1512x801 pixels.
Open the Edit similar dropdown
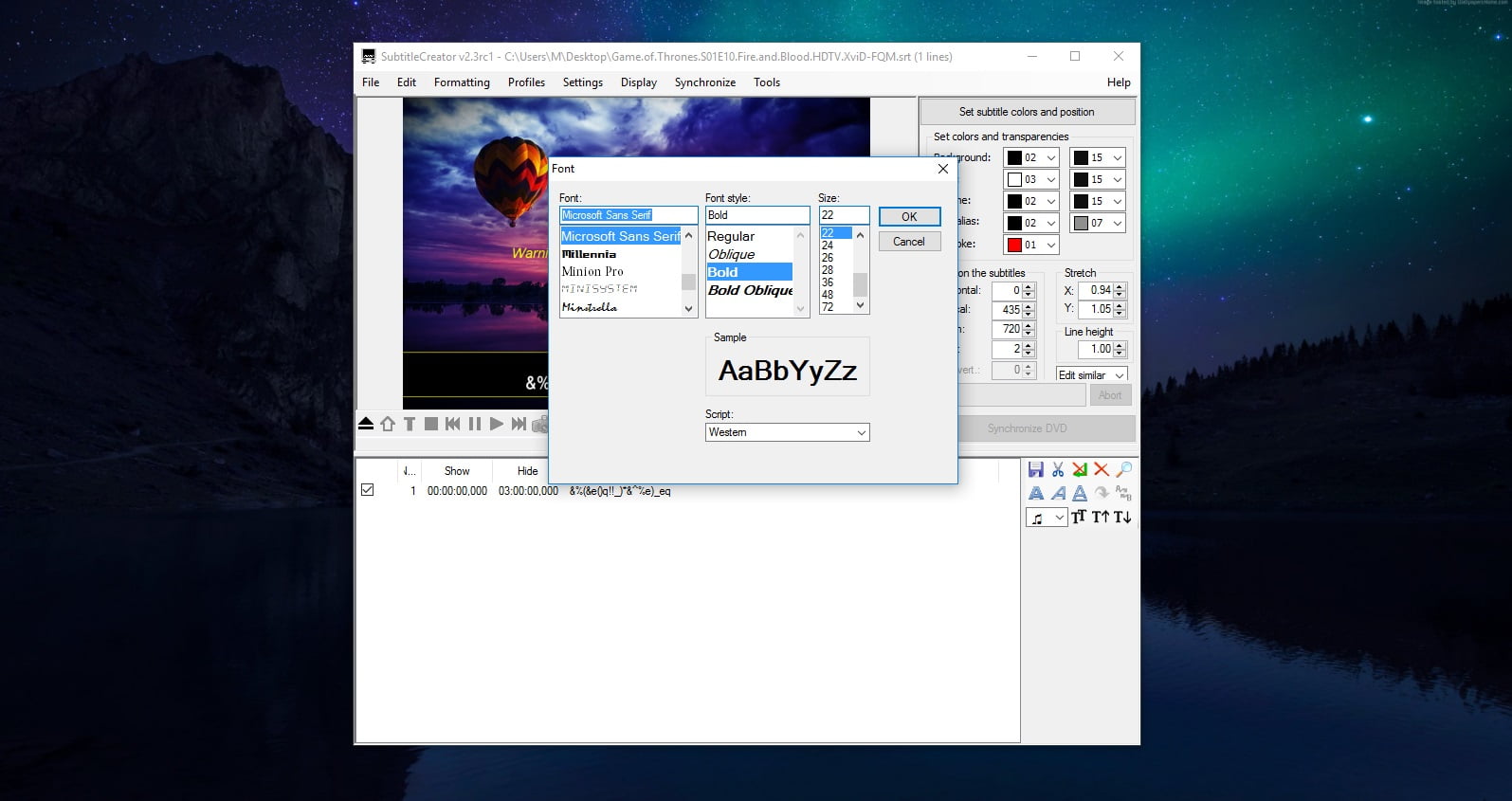tap(1091, 375)
